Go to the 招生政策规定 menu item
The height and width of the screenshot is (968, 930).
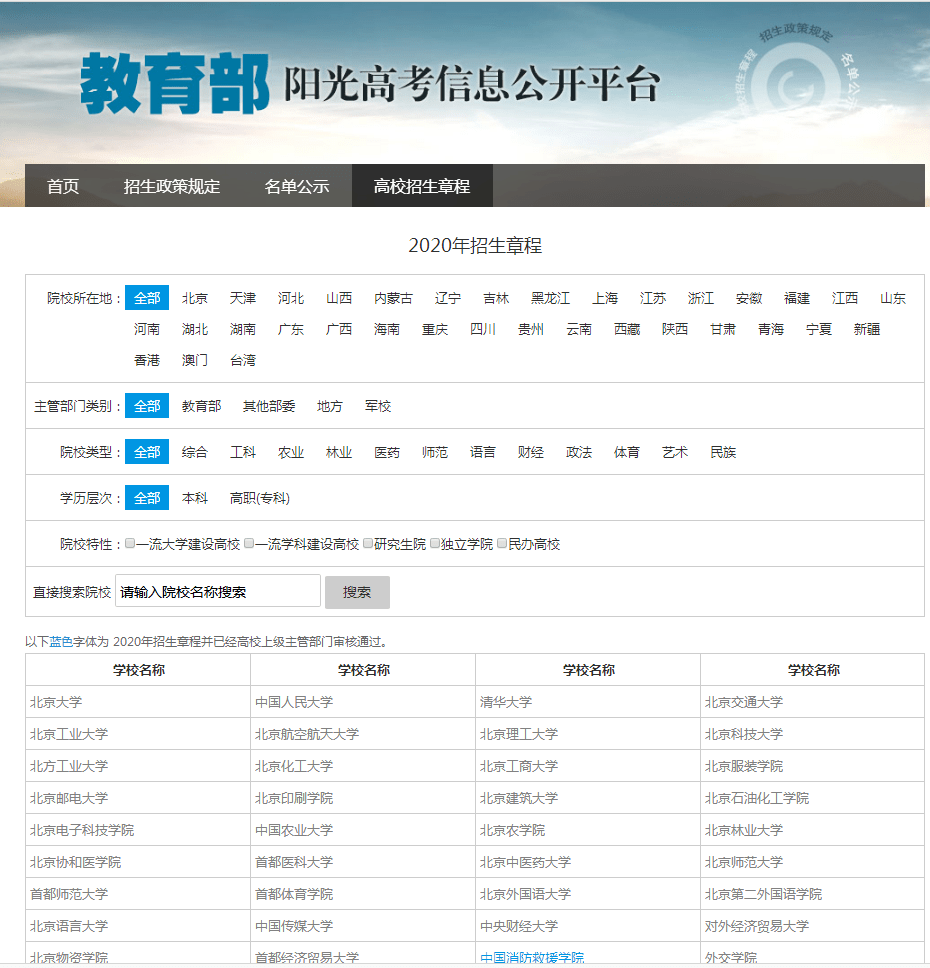(x=172, y=186)
